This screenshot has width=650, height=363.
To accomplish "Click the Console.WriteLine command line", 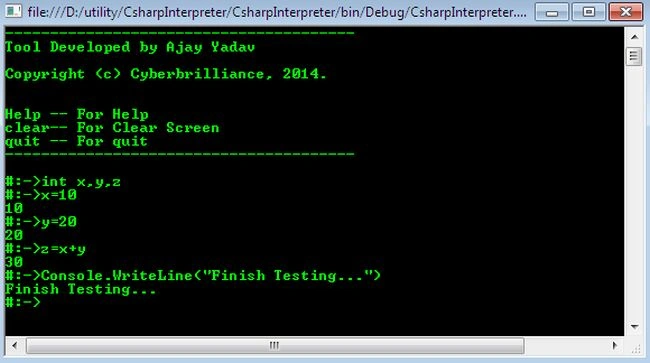I will pos(193,276).
